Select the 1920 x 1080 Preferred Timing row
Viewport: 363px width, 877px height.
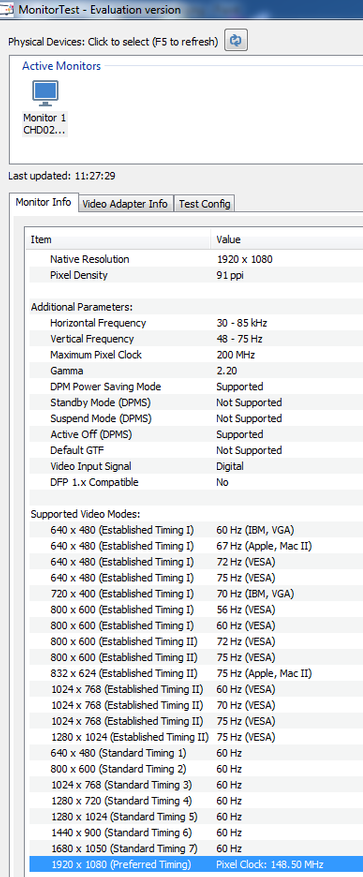tap(194, 864)
